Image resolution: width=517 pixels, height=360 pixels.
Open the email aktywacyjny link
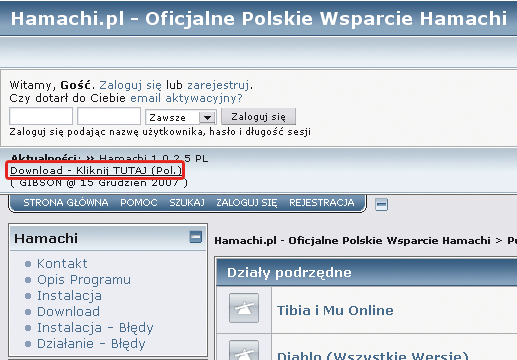pos(186,98)
